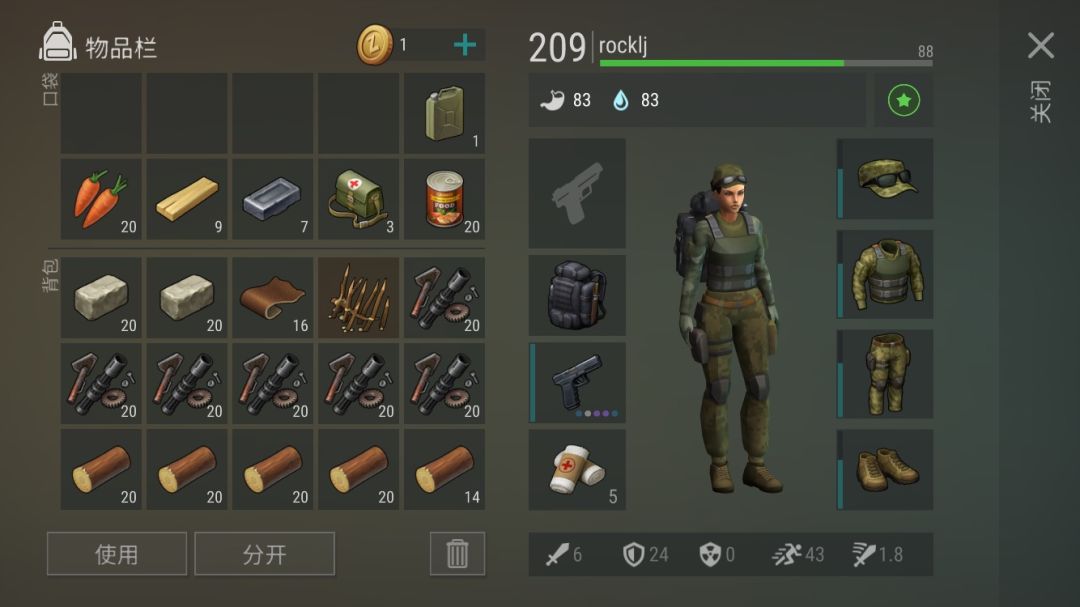Image resolution: width=1080 pixels, height=607 pixels.
Task: Select the iron bar stack
Action: click(x=273, y=199)
